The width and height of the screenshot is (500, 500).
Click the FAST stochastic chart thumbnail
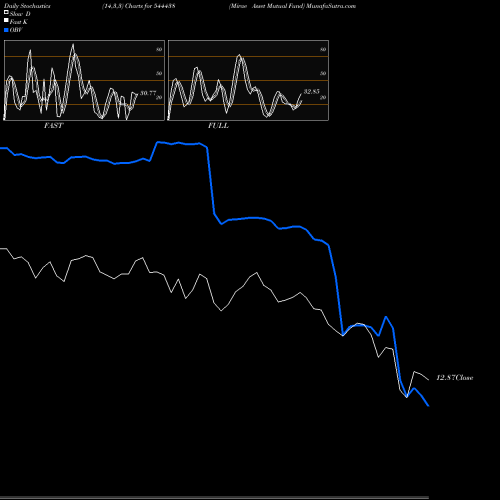point(84,80)
